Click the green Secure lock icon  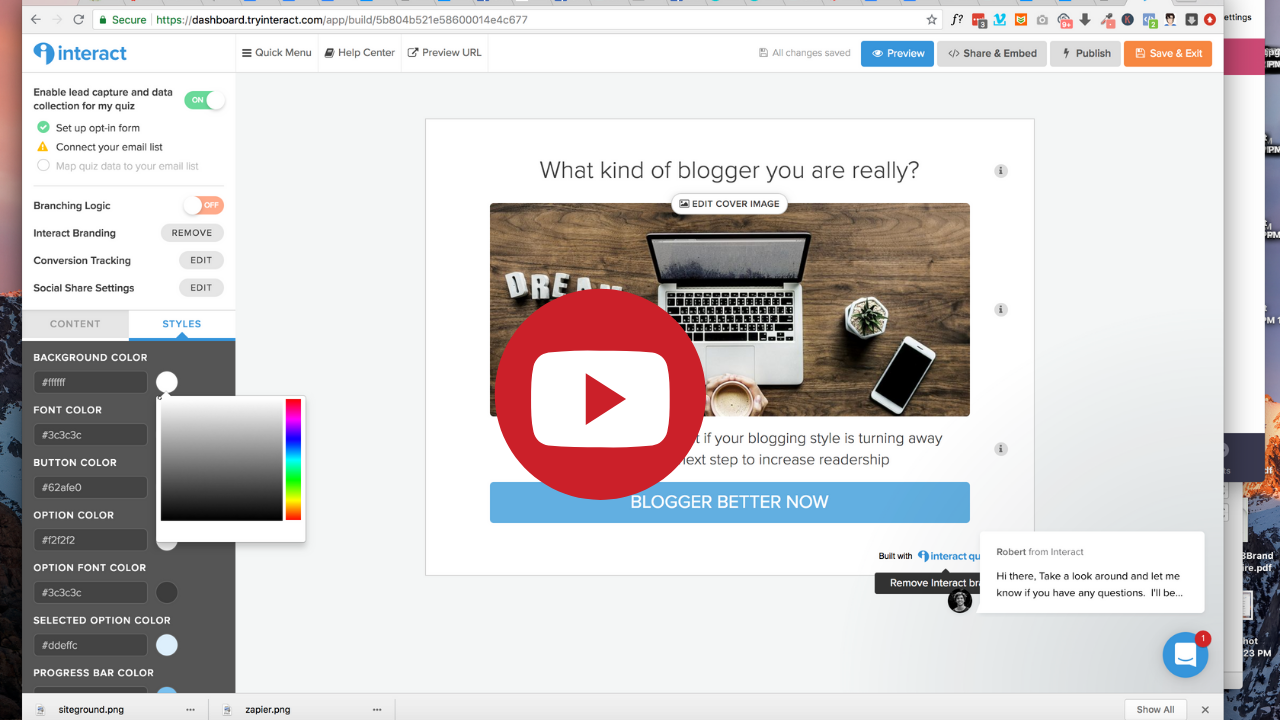(103, 20)
